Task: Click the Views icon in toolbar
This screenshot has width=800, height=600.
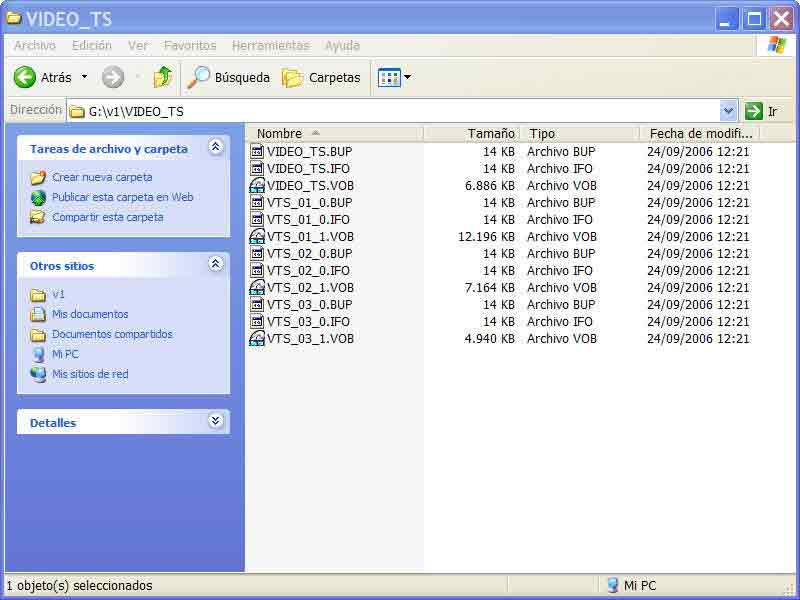Action: click(x=389, y=78)
